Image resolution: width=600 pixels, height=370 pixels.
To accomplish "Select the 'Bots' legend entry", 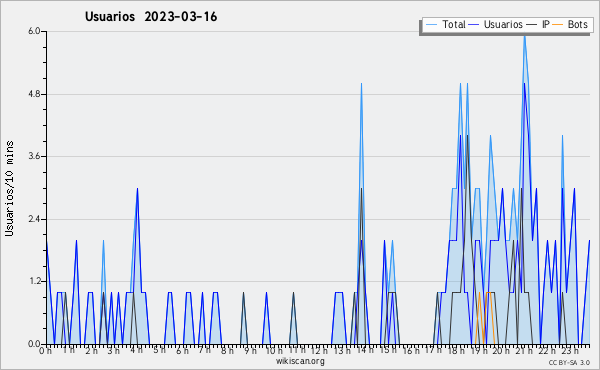I will [570, 25].
